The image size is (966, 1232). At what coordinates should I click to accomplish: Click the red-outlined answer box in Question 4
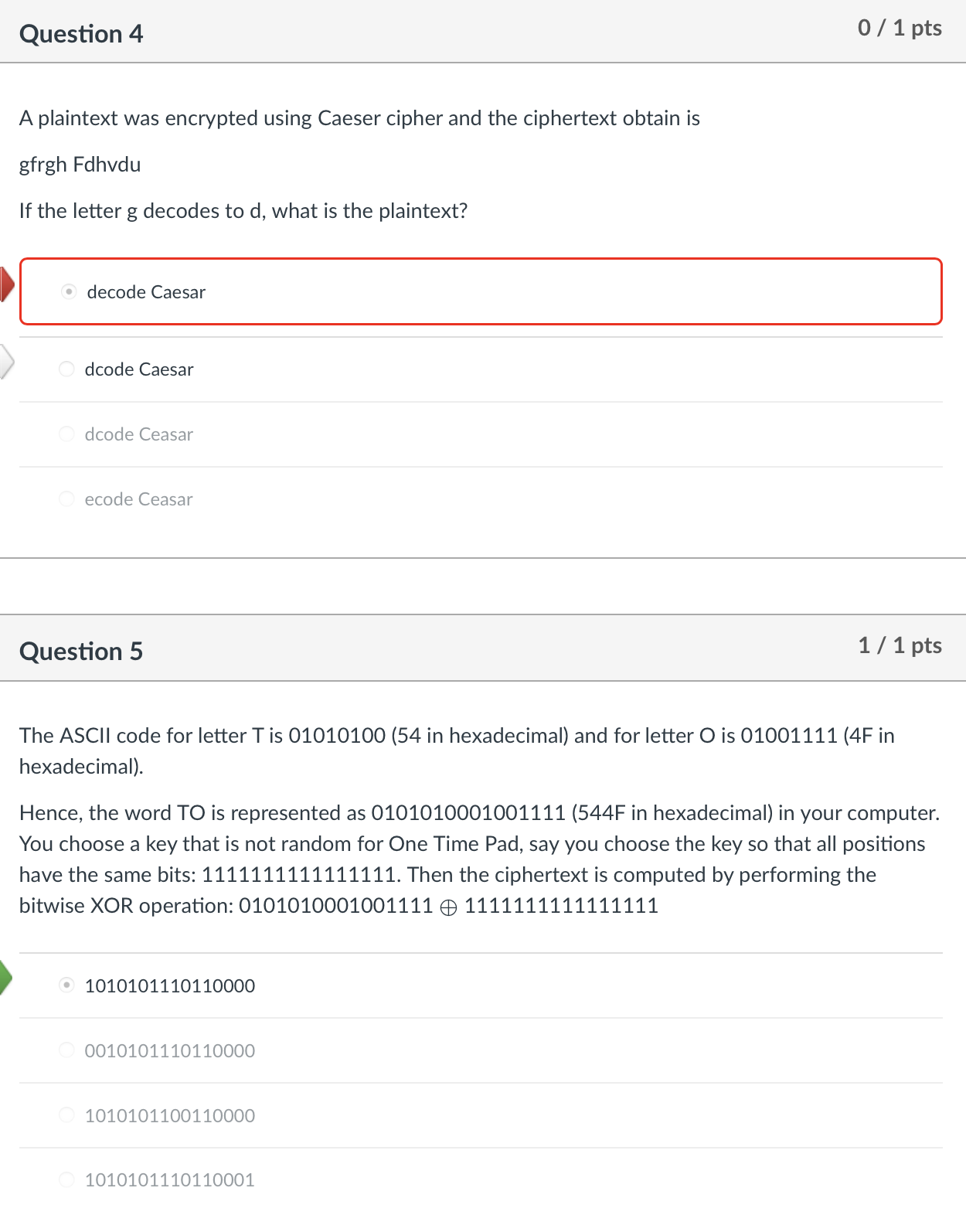pos(481,291)
